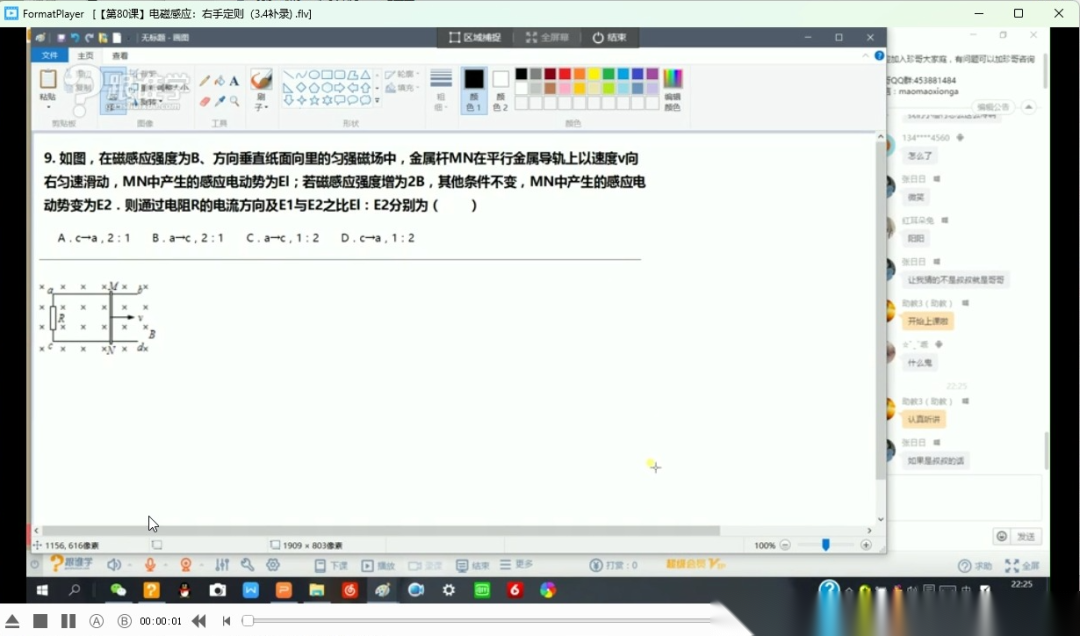
Task: Choose the magnifier zoom tool
Action: pos(234,101)
